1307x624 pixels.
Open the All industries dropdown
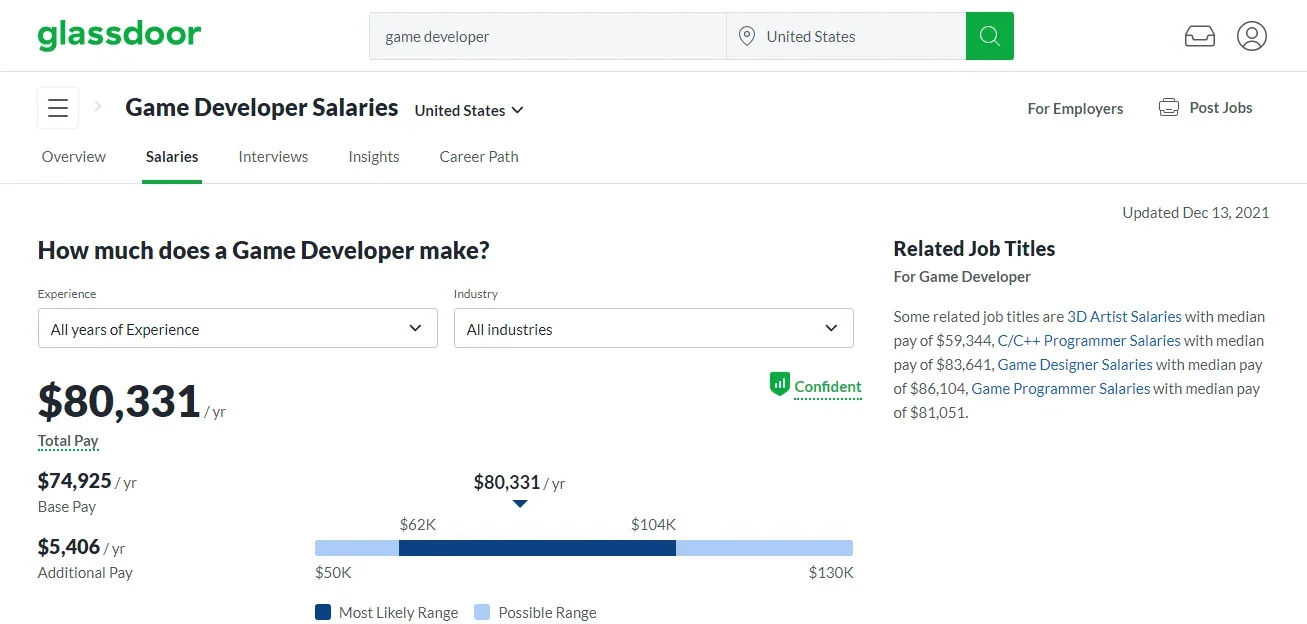pos(653,329)
